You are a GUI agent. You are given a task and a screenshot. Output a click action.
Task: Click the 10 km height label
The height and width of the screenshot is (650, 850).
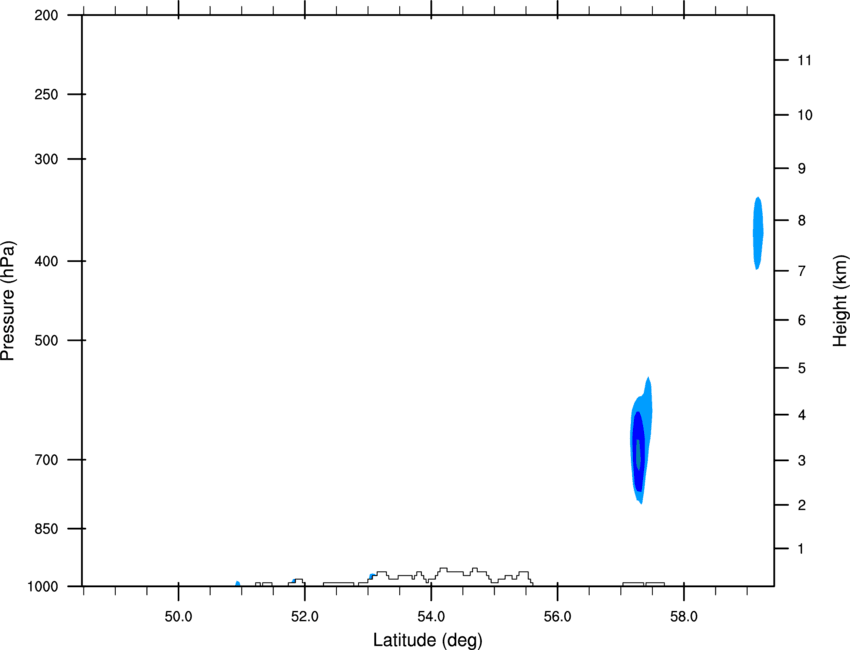click(805, 115)
